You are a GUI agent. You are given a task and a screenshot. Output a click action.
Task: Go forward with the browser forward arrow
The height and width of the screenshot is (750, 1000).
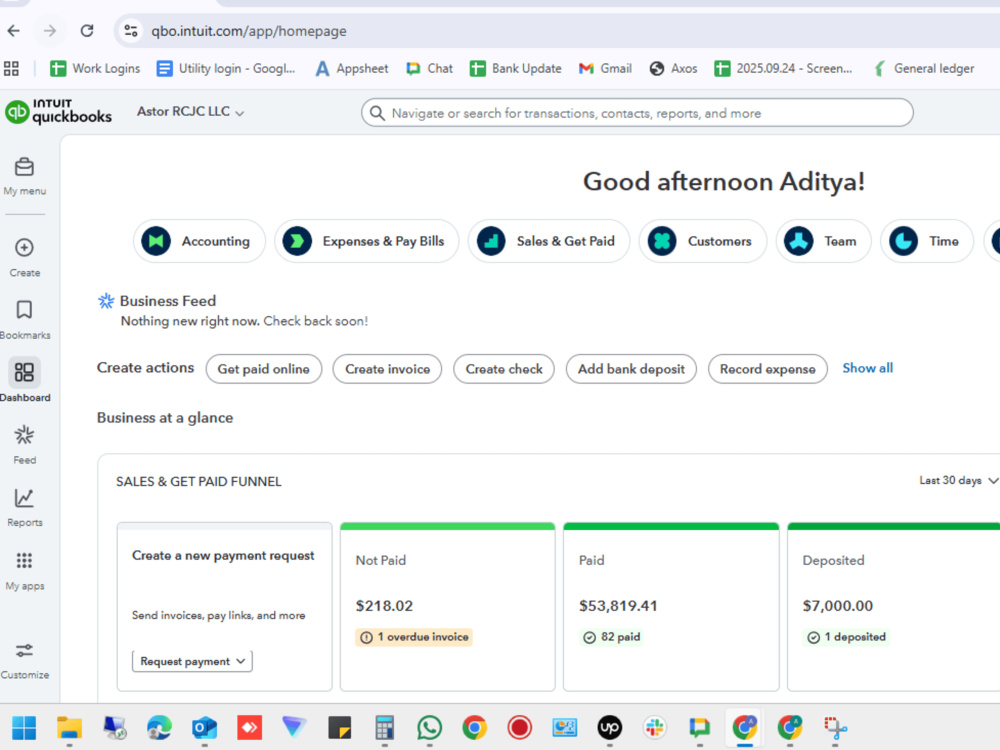pos(50,31)
